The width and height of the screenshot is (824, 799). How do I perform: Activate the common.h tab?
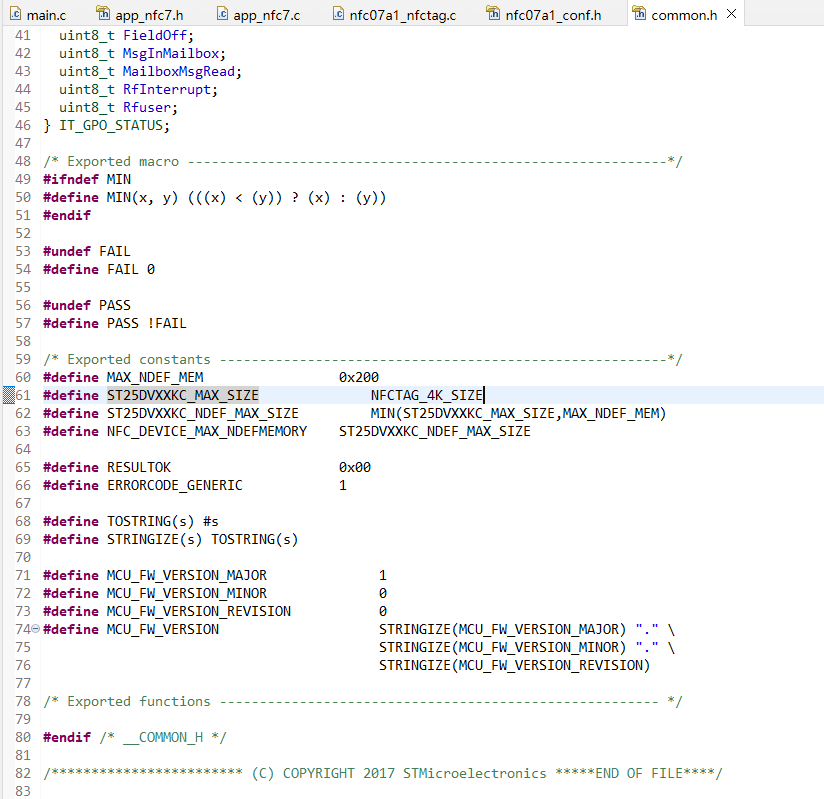pyautogui.click(x=684, y=15)
